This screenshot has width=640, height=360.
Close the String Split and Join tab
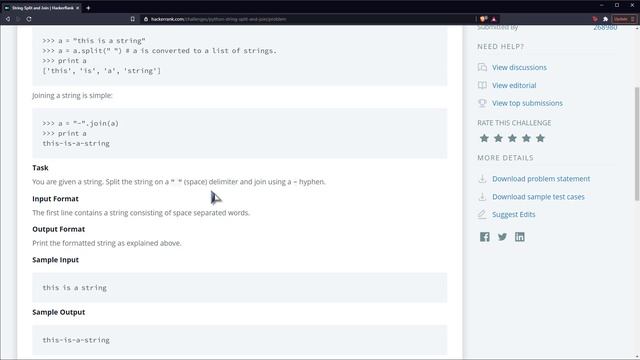[x=78, y=8]
